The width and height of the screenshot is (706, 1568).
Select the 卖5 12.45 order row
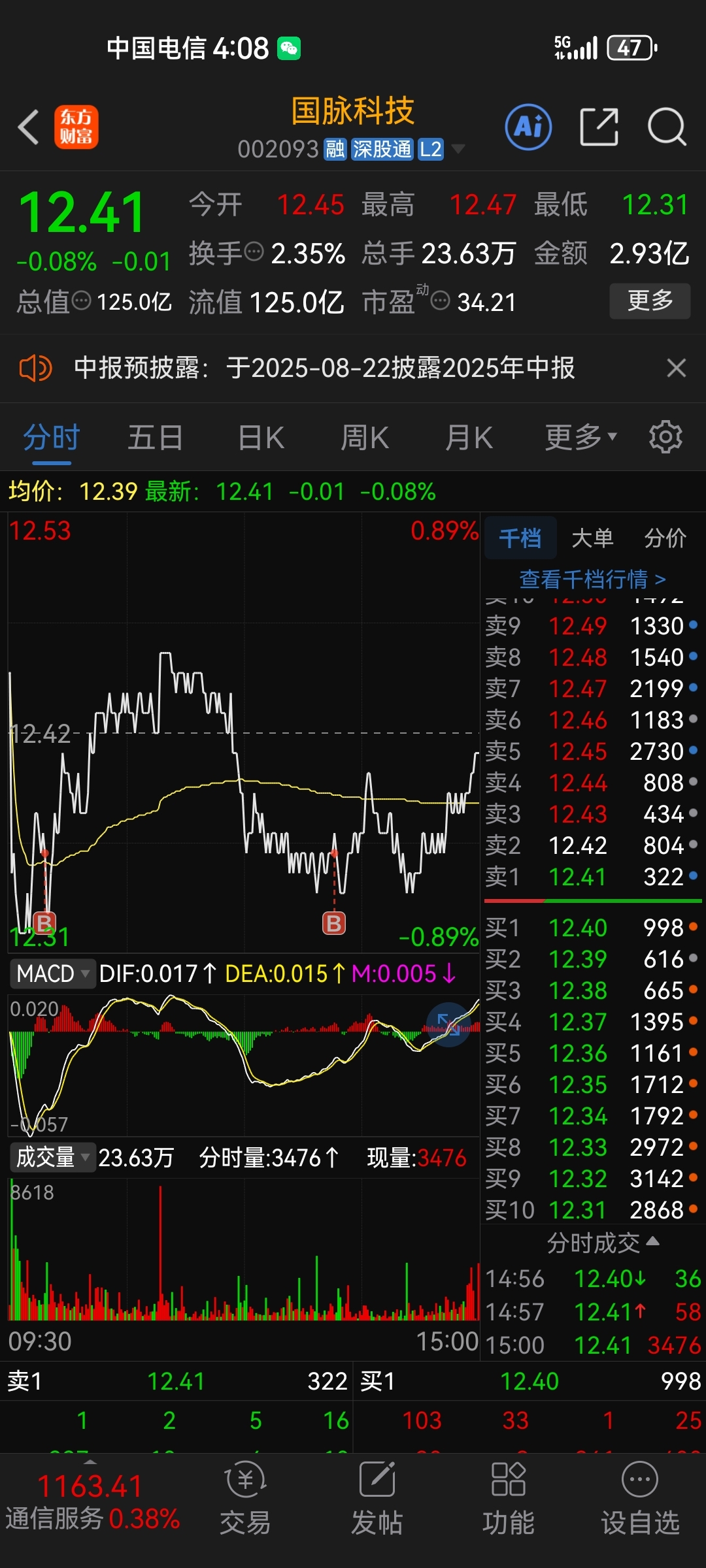click(x=592, y=751)
